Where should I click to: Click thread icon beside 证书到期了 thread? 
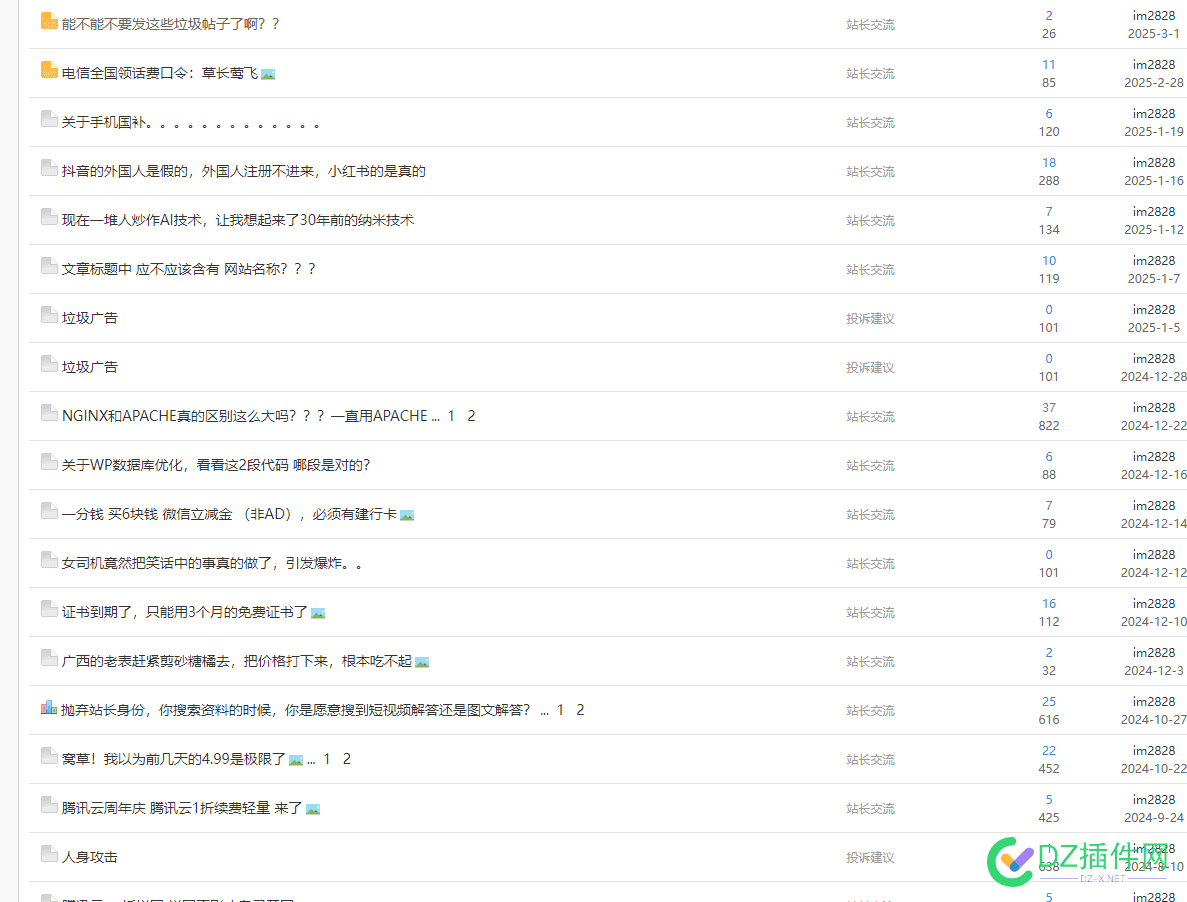coord(49,609)
